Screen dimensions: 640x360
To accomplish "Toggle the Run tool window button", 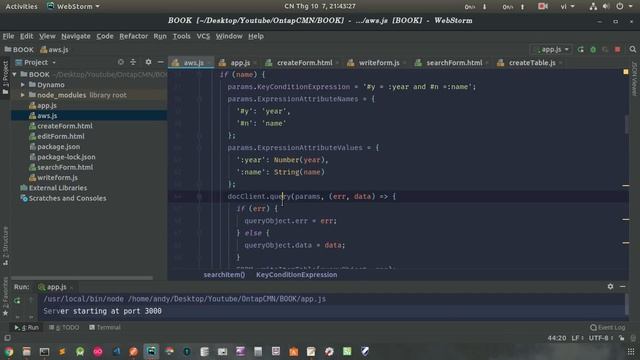I will [27, 327].
